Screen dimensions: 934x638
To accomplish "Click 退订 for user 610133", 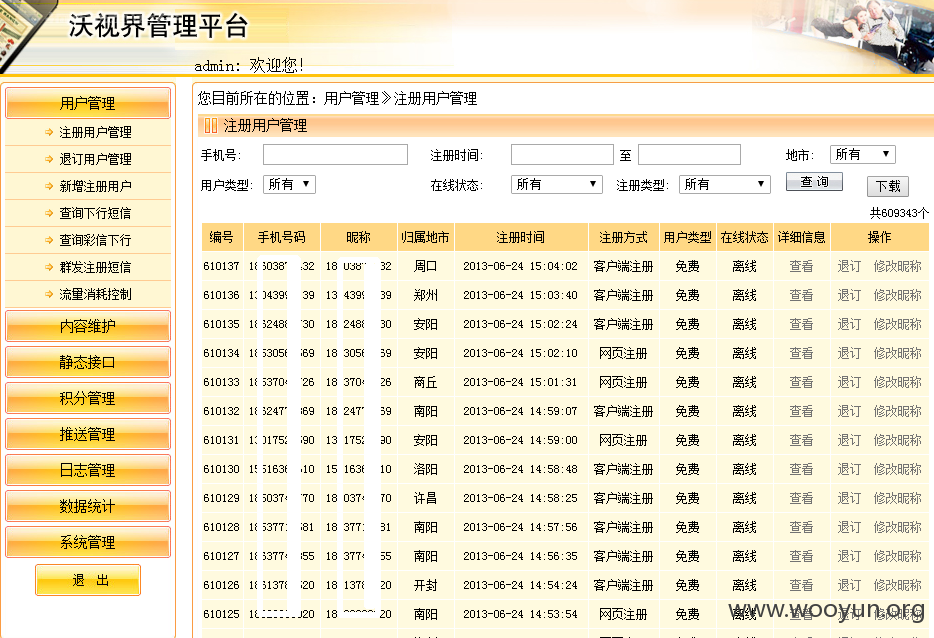I will click(x=849, y=382).
